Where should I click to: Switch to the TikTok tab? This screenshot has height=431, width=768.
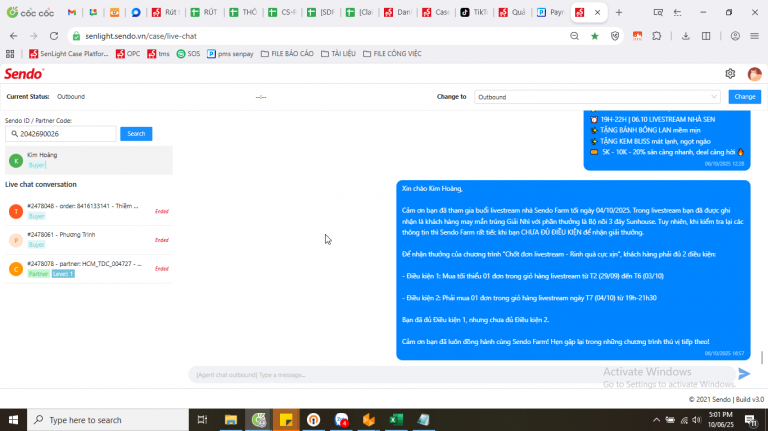(474, 12)
